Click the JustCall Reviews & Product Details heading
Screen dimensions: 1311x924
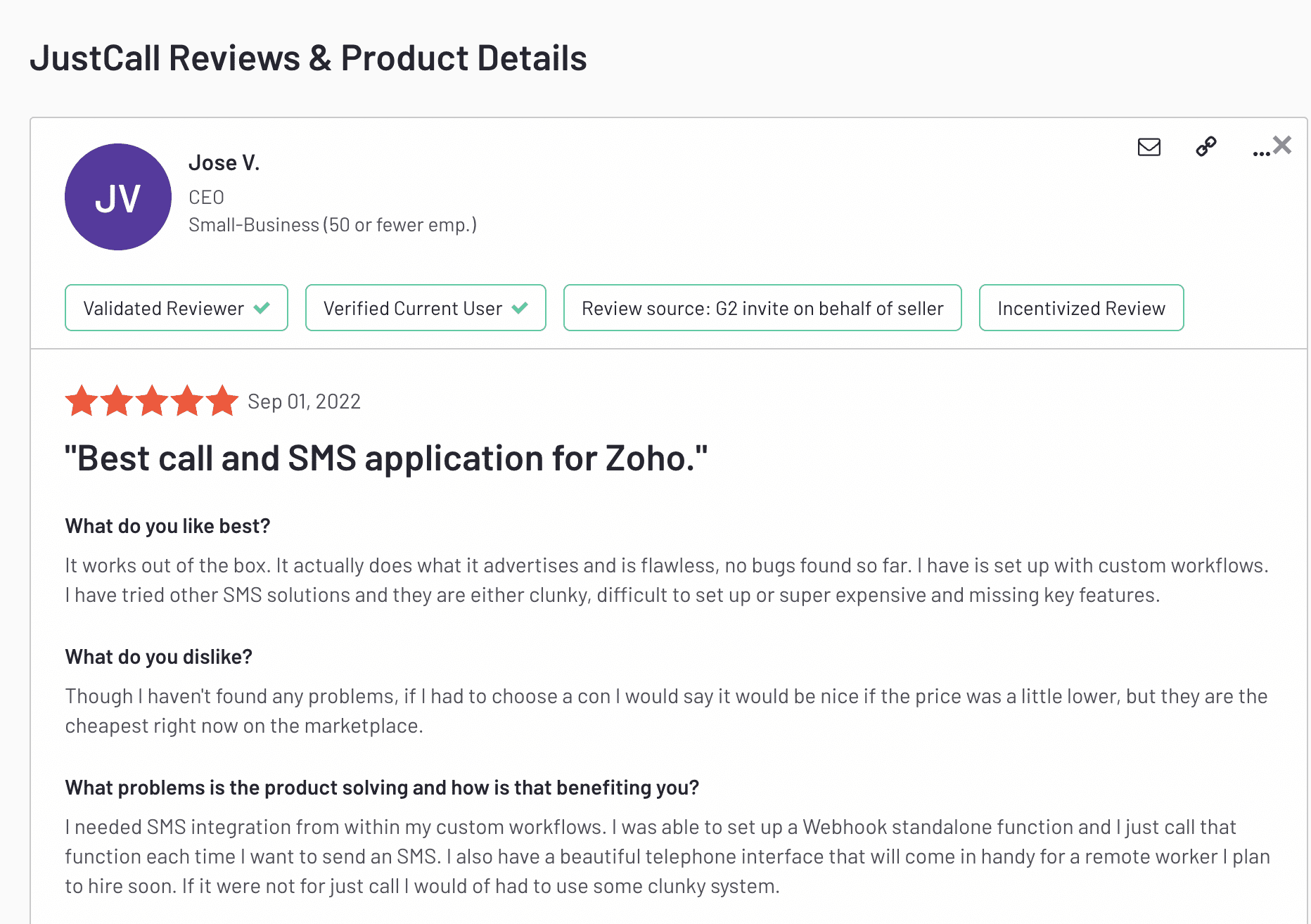(308, 58)
